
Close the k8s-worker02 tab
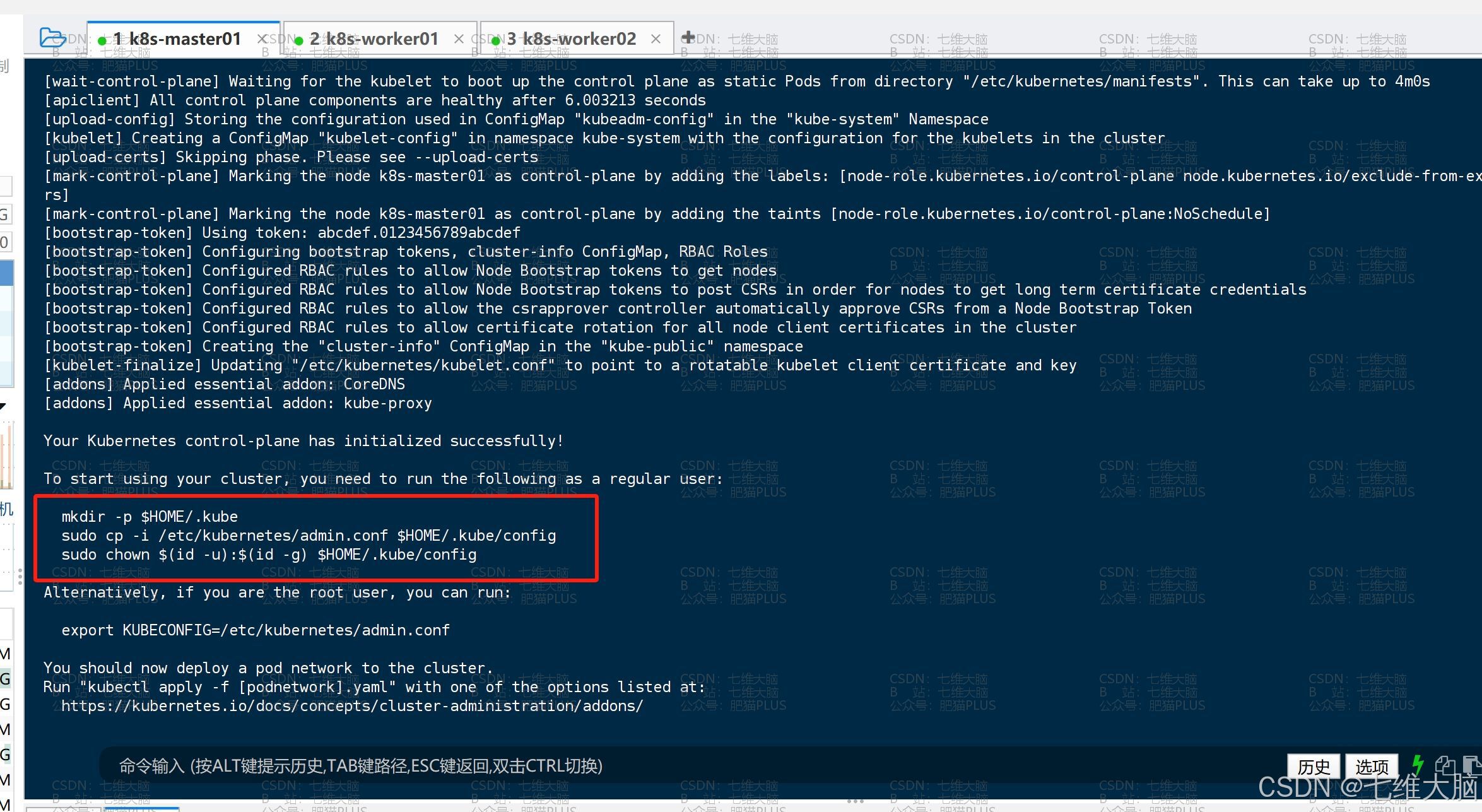[x=656, y=39]
